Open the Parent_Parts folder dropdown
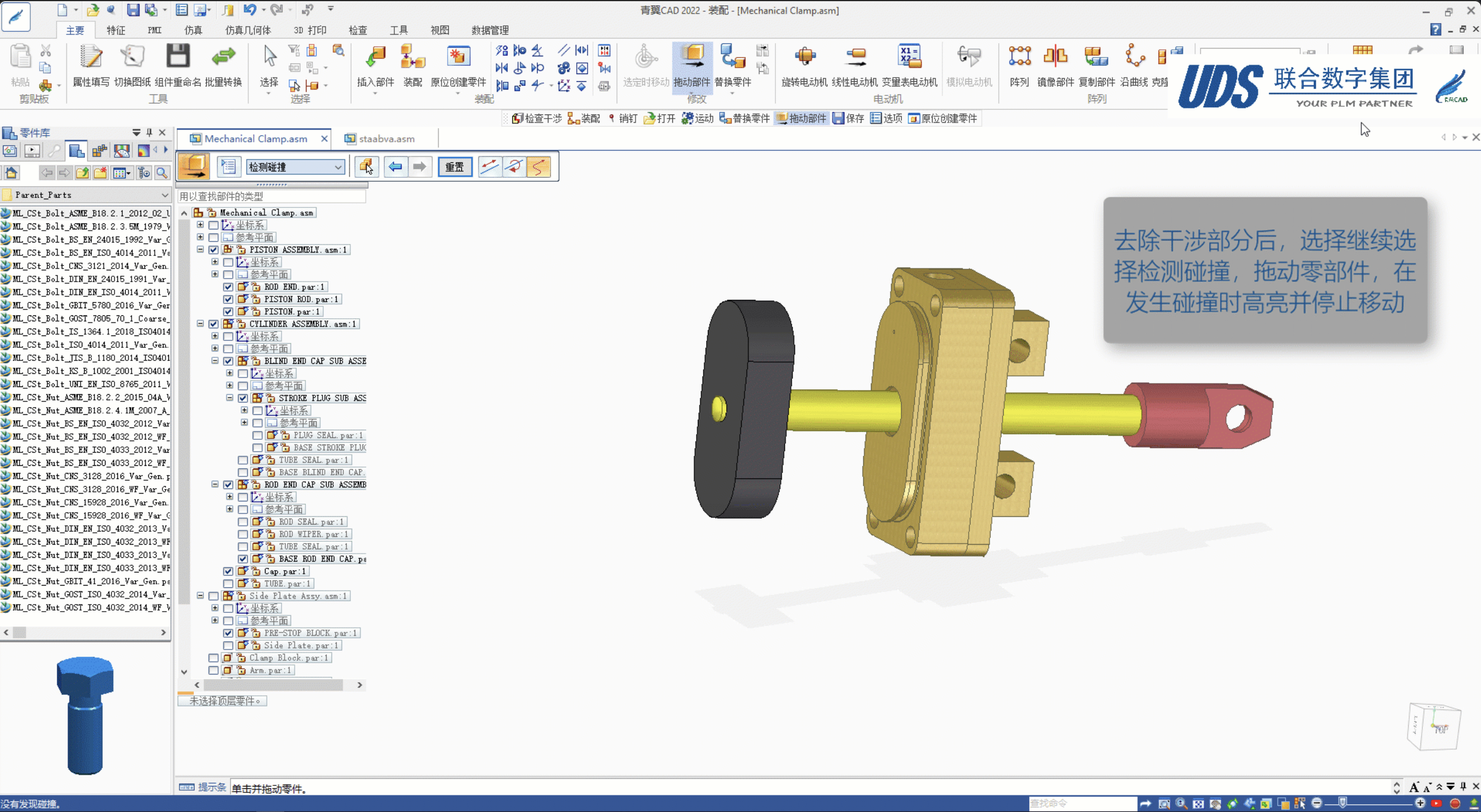Image resolution: width=1481 pixels, height=812 pixels. pos(164,195)
